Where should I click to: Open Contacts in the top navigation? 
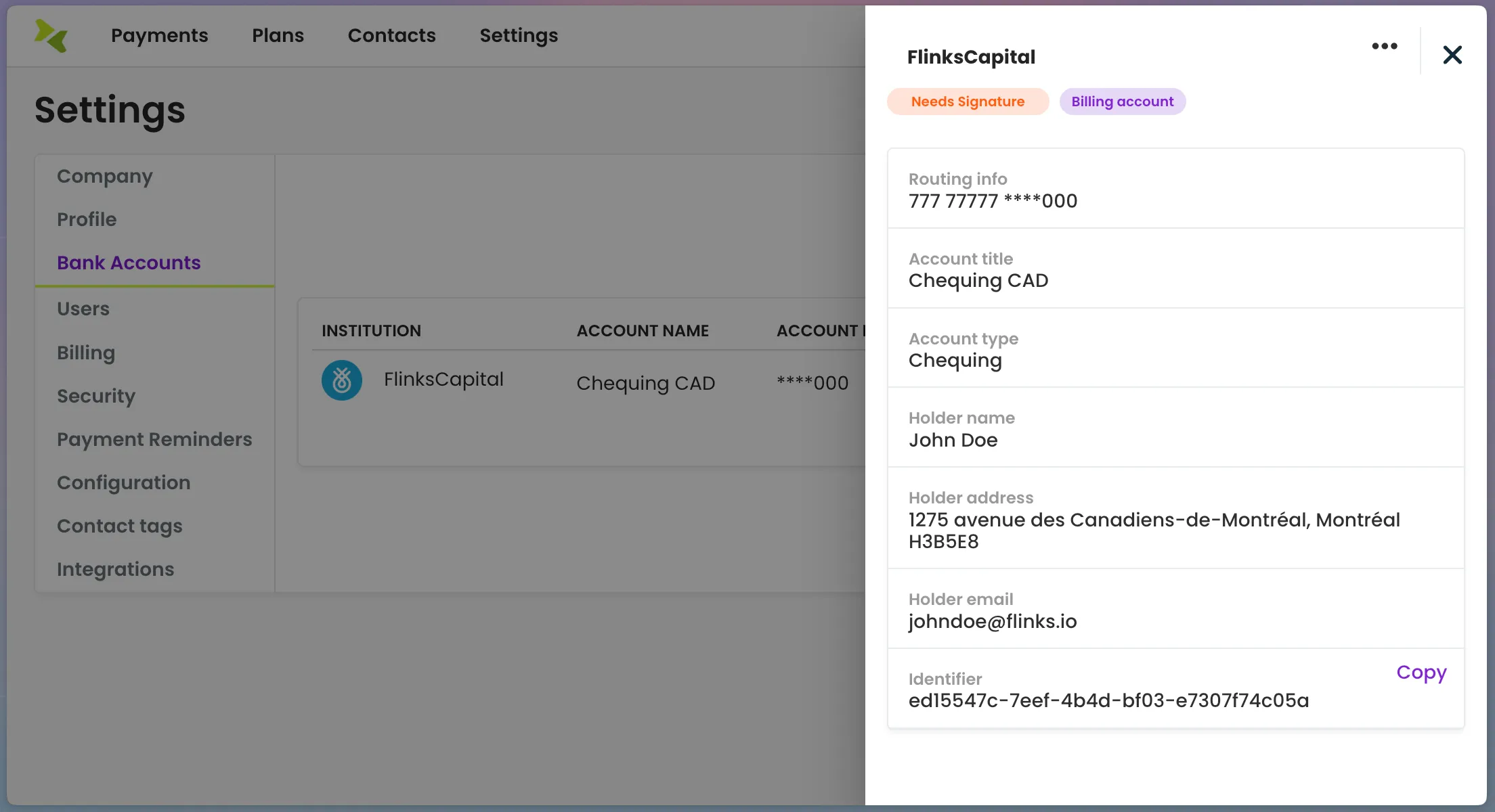click(x=392, y=35)
